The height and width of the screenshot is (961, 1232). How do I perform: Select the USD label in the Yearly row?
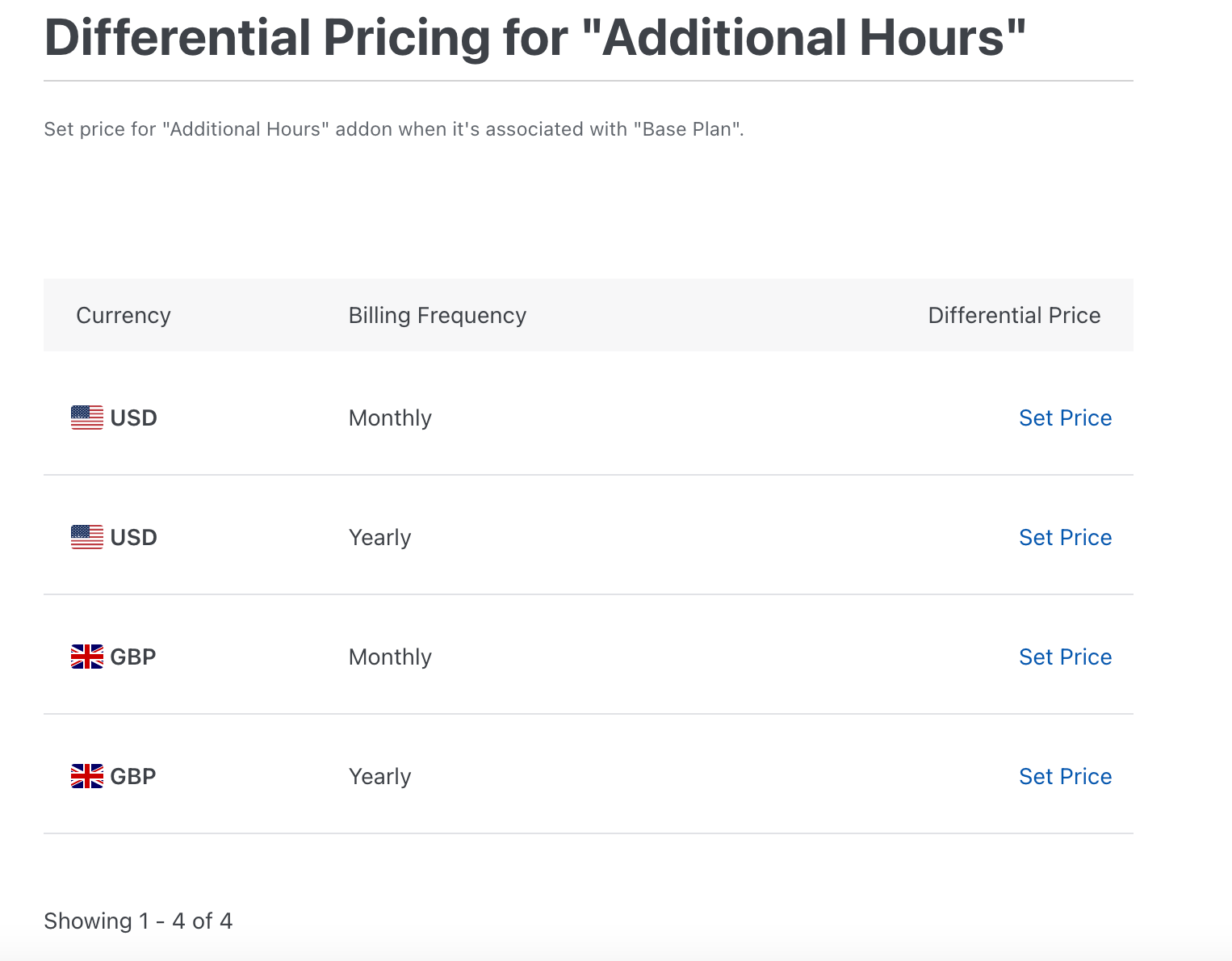tap(134, 537)
